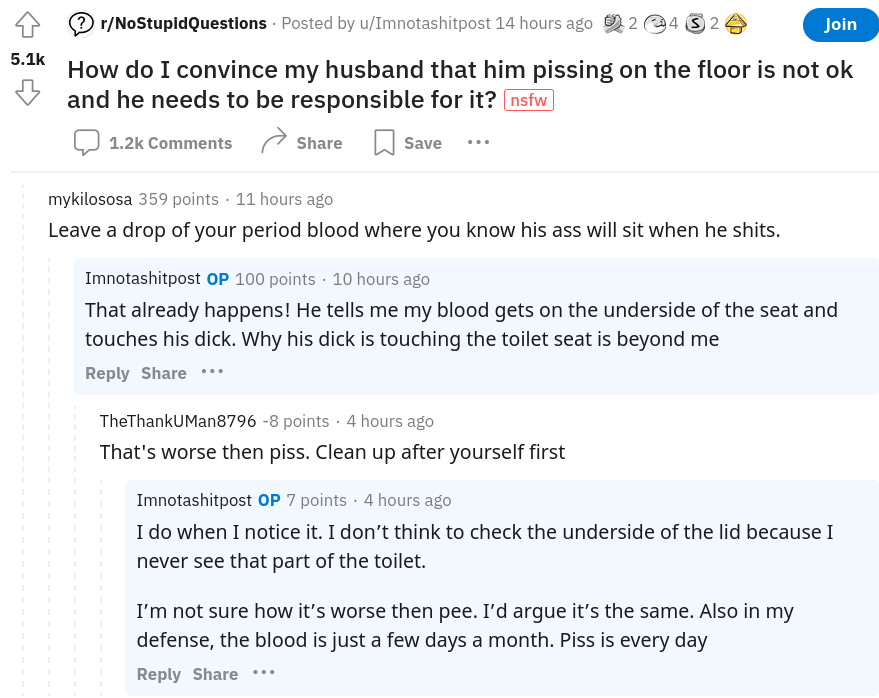This screenshot has height=698, width=879.
Task: Open the NoStupidQuestions subreddit icon
Action: (x=81, y=24)
